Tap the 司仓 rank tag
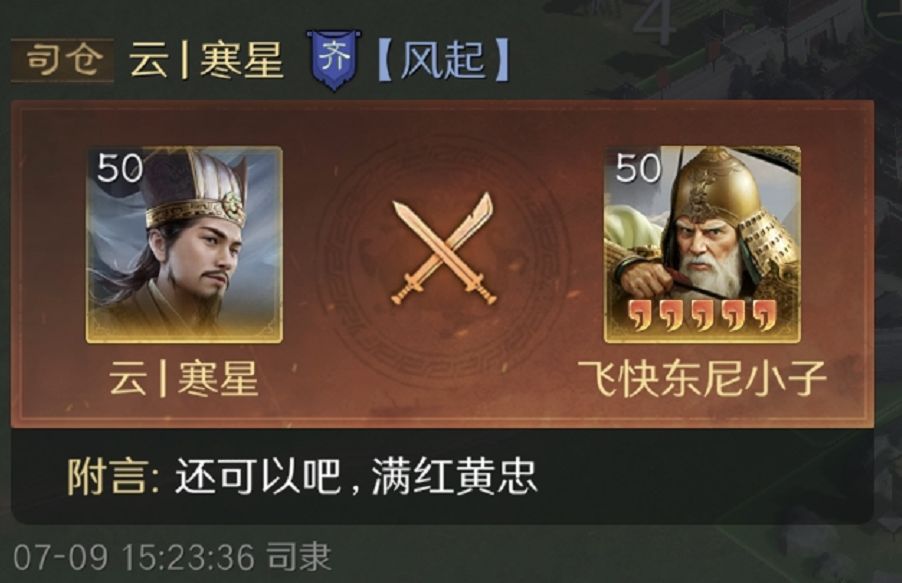This screenshot has width=902, height=583. 62,60
